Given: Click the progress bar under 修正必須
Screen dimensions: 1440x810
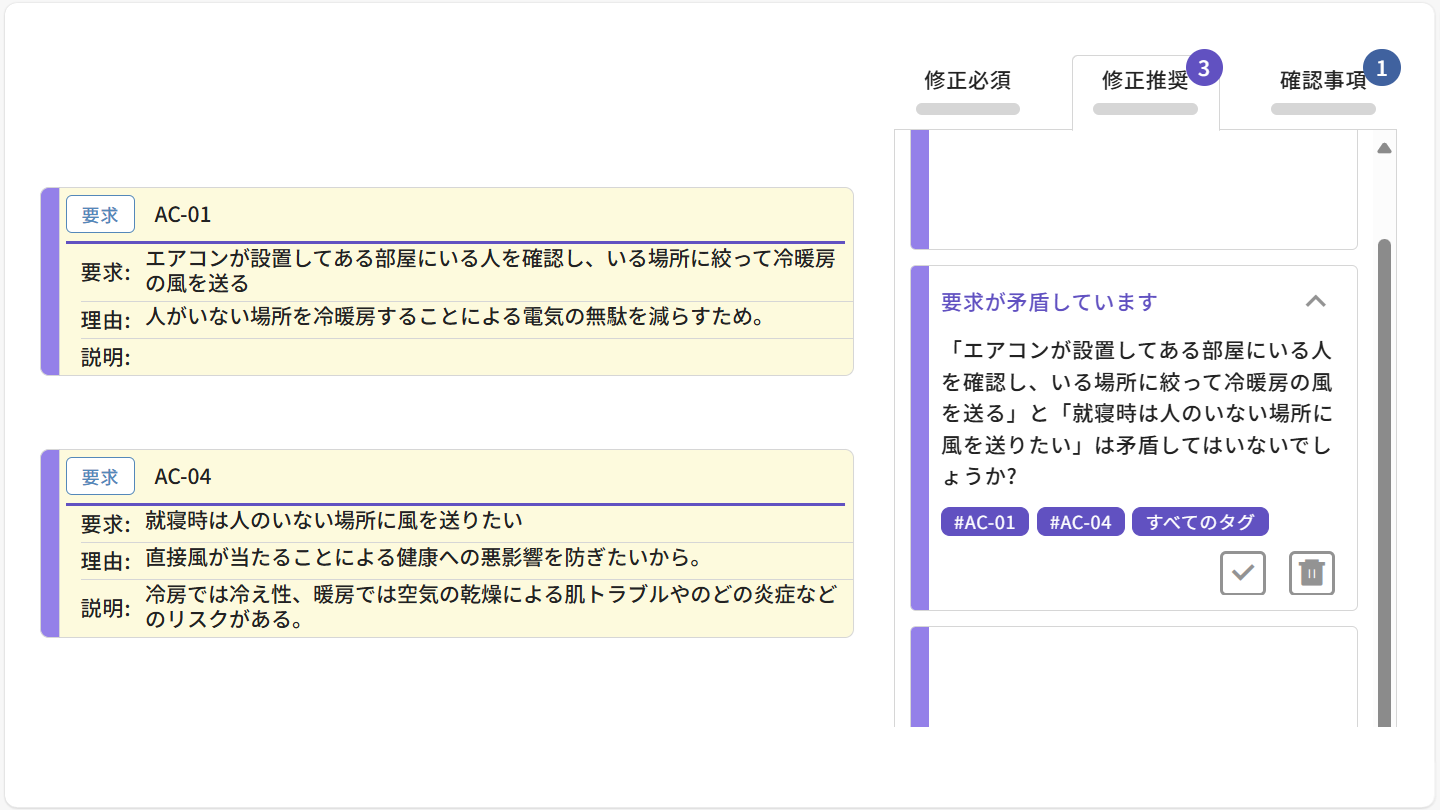Looking at the screenshot, I should point(967,109).
